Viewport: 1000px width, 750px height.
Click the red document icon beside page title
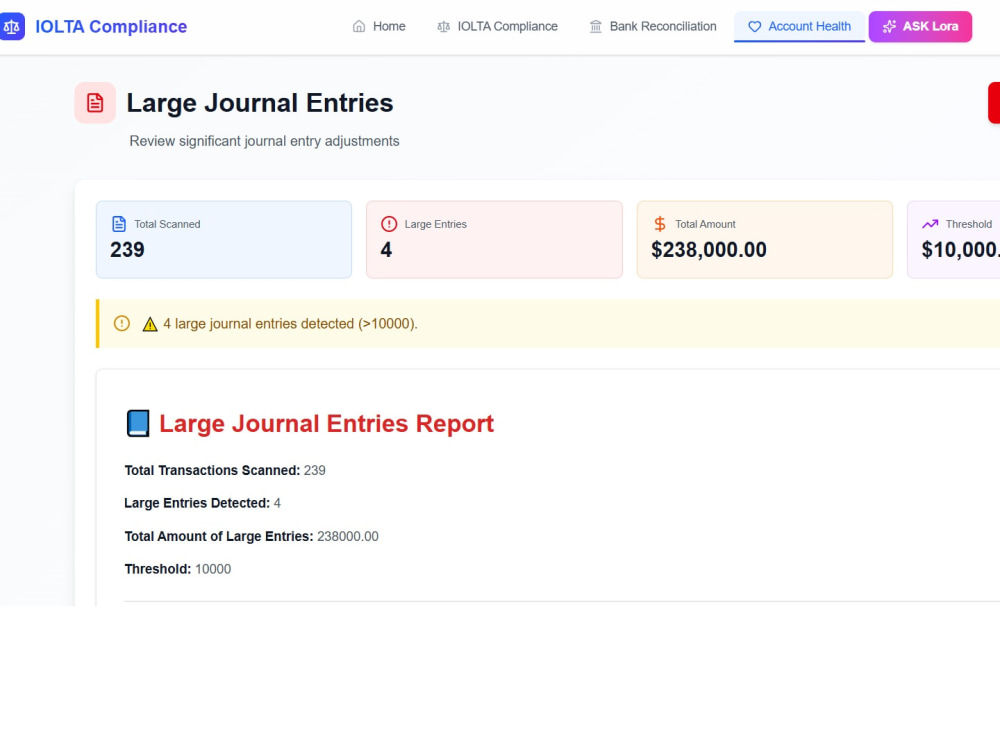point(95,103)
